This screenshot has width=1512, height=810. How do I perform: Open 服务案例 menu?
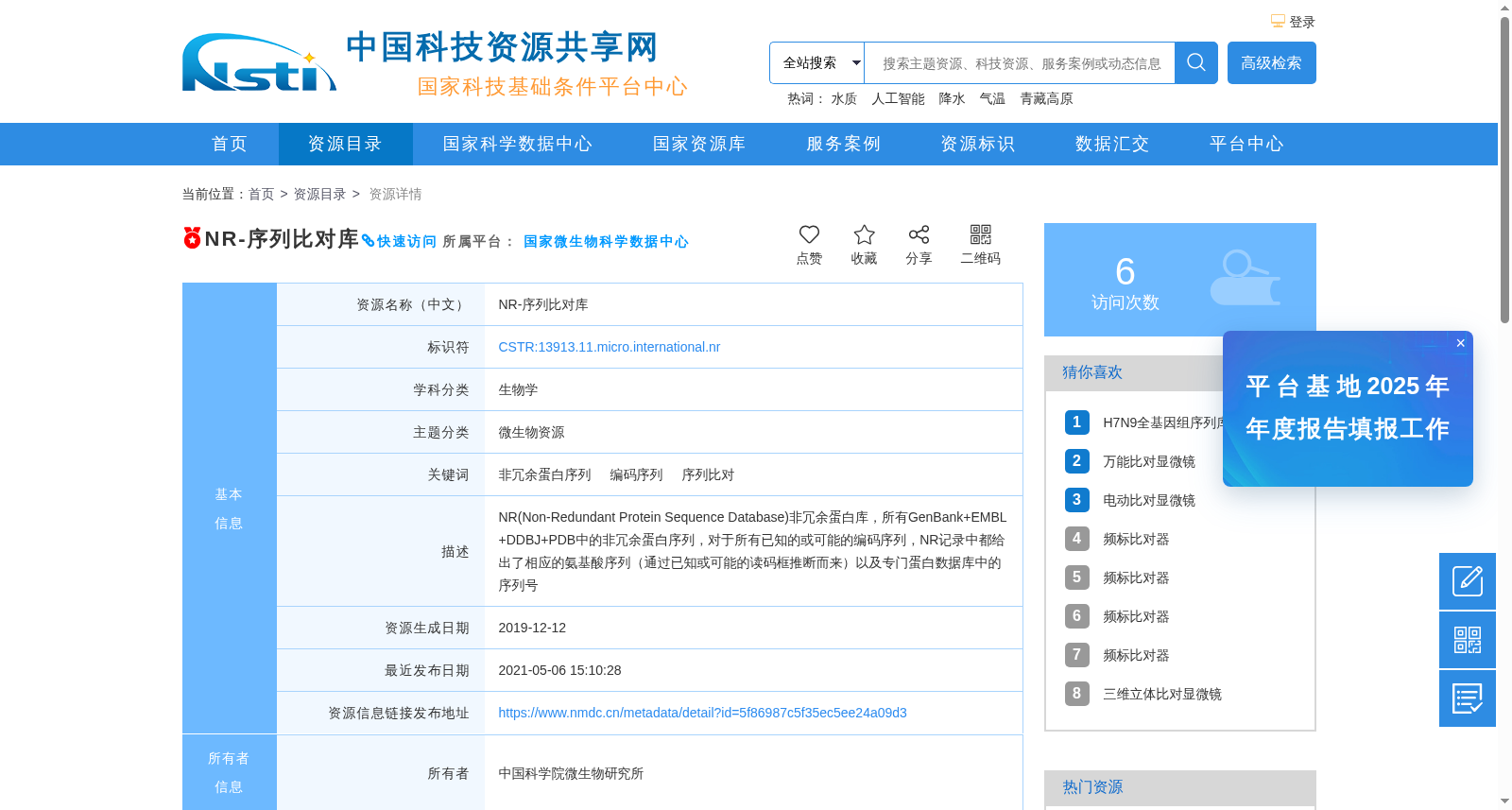coord(843,144)
